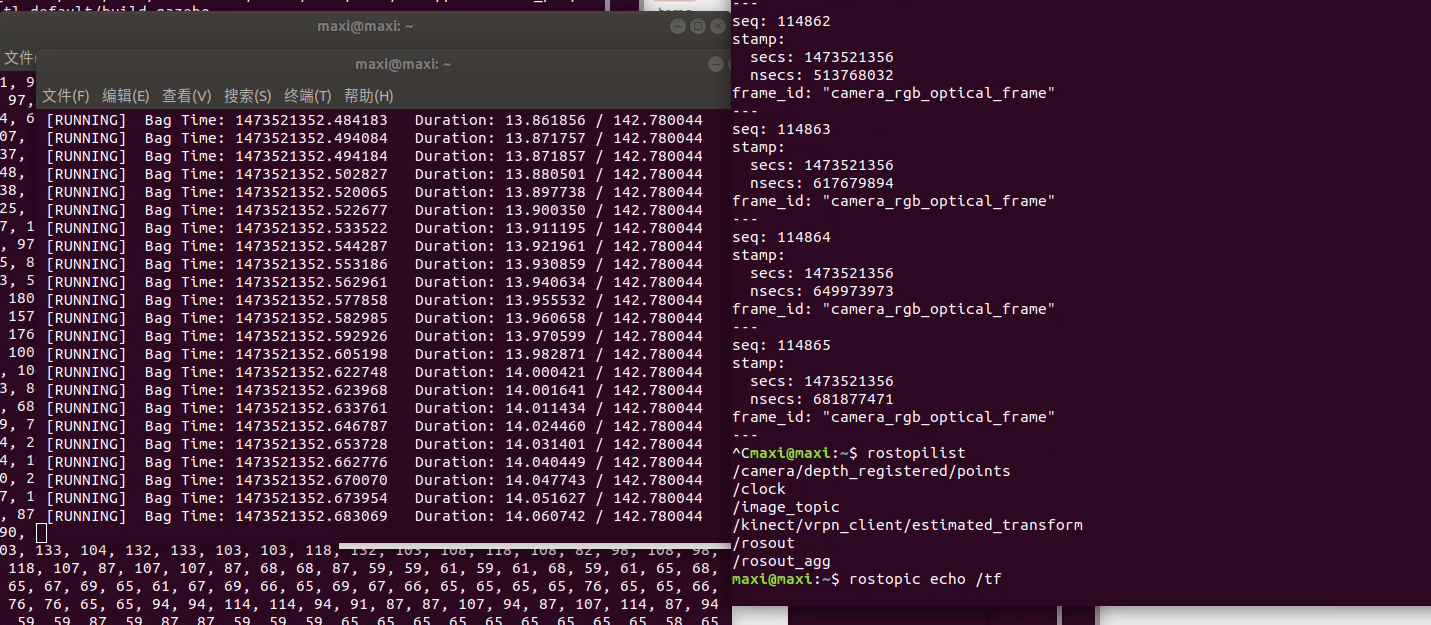Click Bag Time 1473521352.592926 row

pos(375,336)
